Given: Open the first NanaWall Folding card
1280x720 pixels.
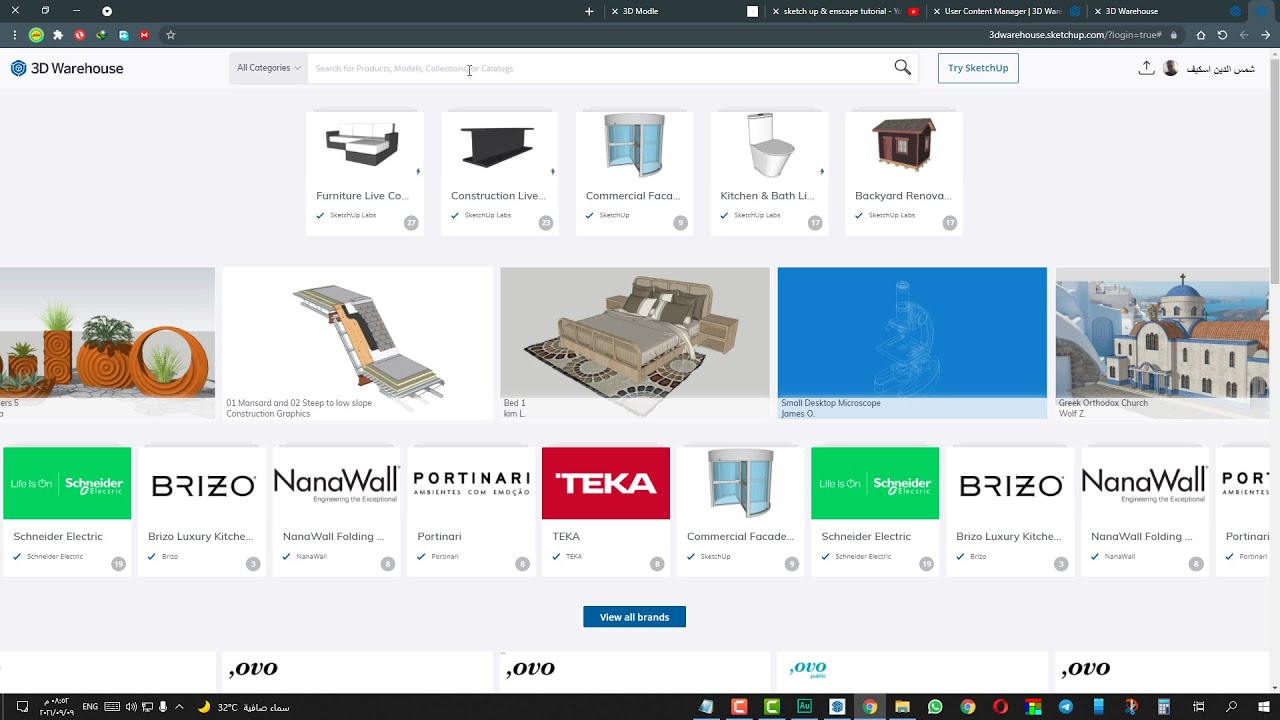Looking at the screenshot, I should point(337,511).
